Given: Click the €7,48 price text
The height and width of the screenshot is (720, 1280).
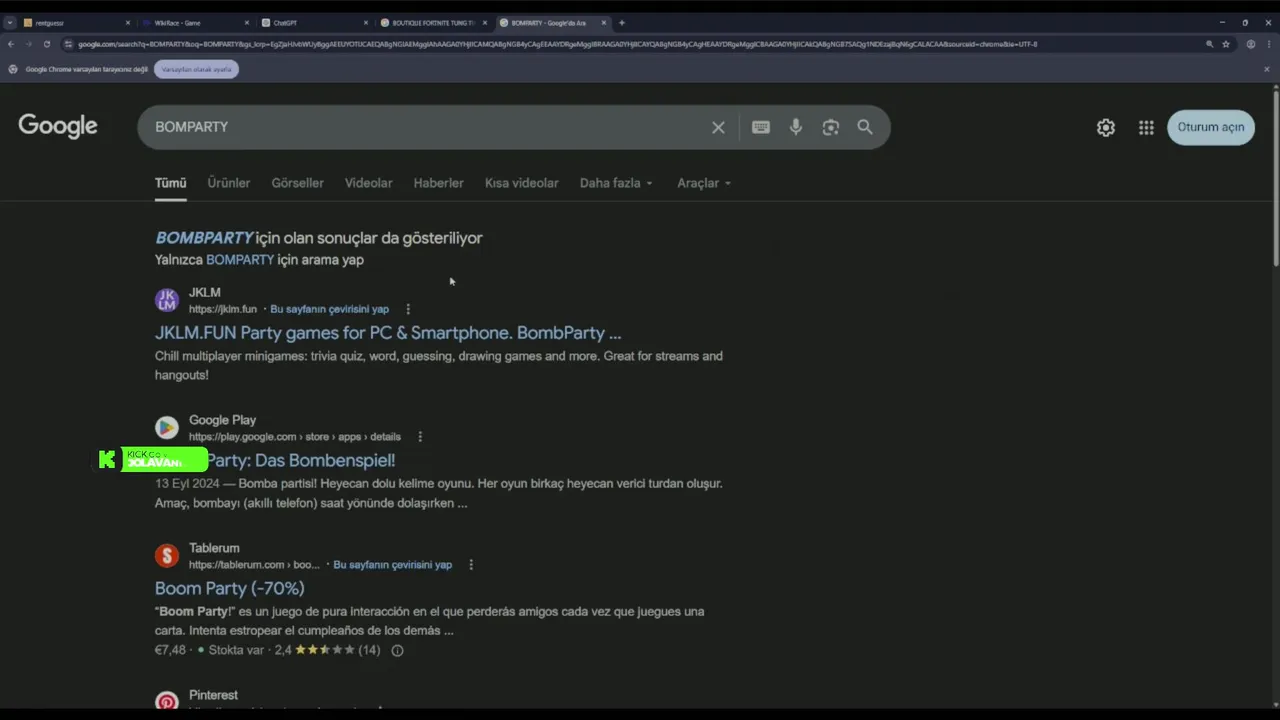Looking at the screenshot, I should point(170,650).
